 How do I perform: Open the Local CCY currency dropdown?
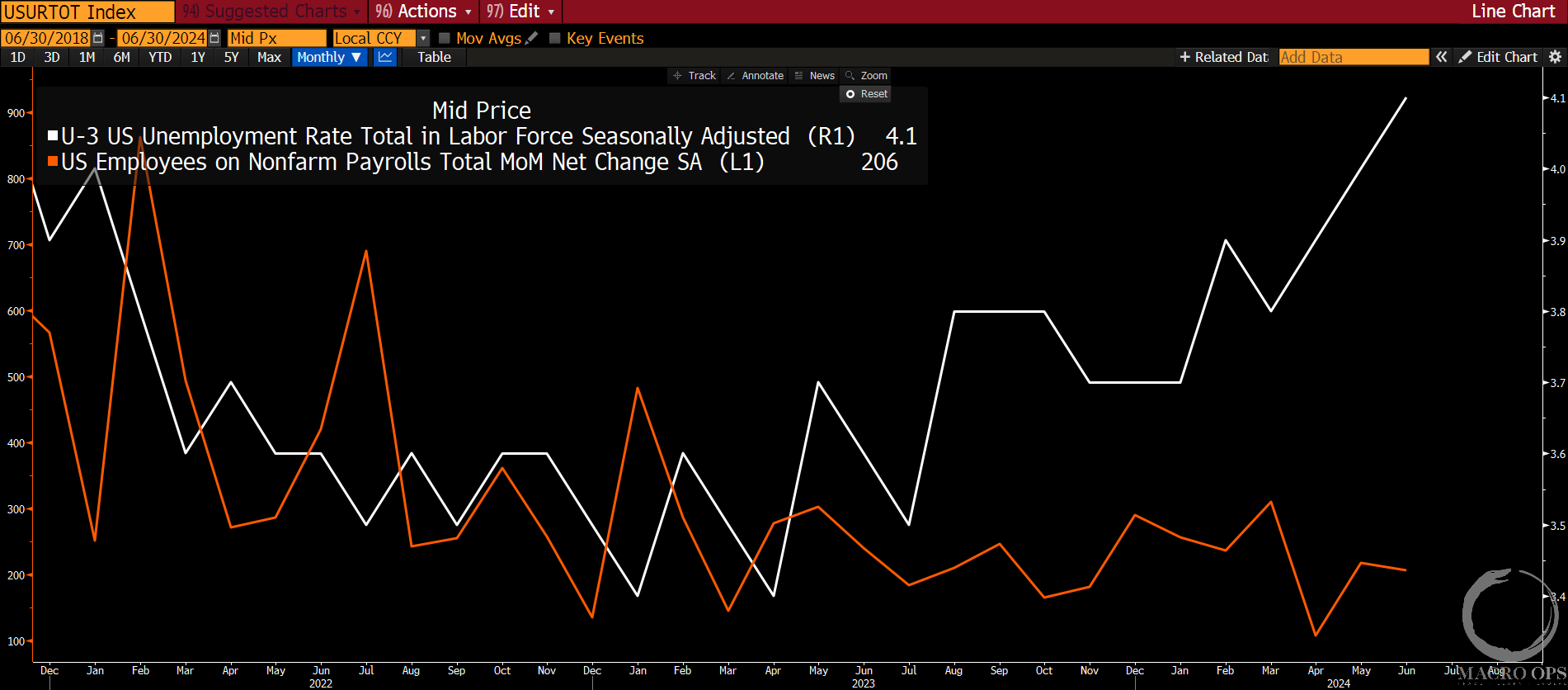423,38
